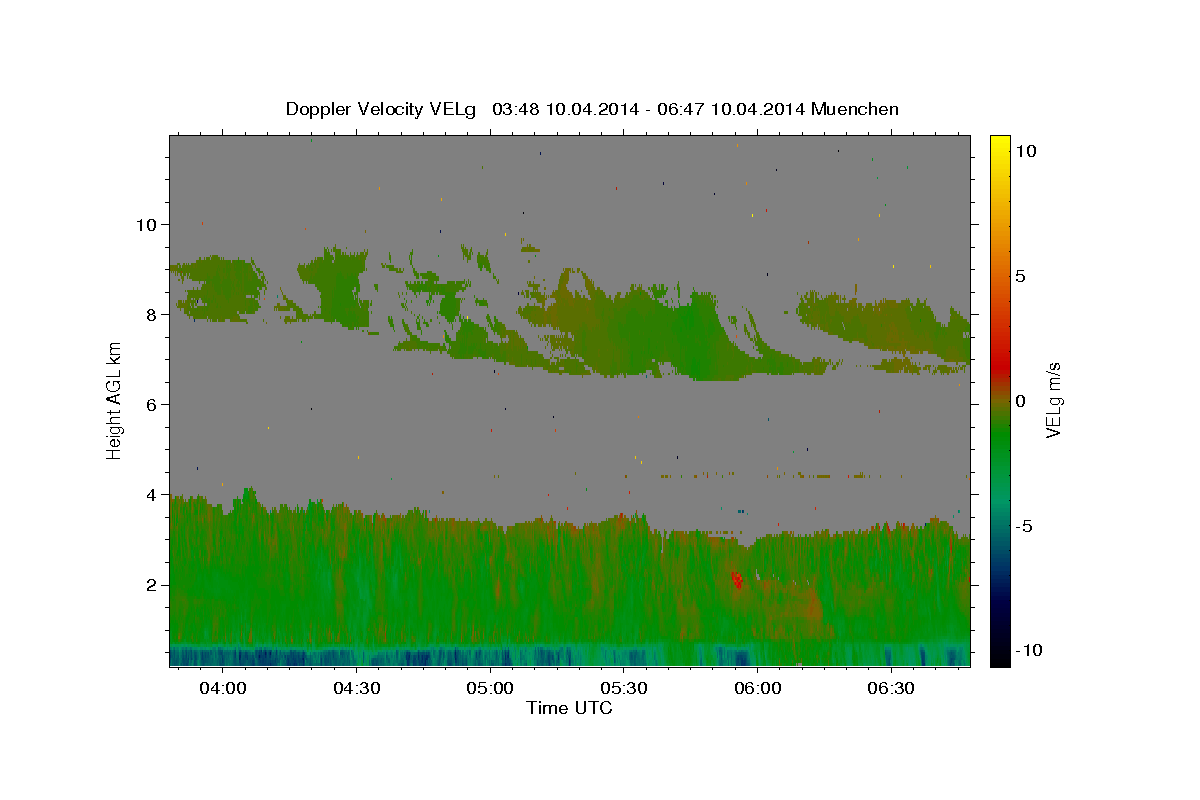Click the 06:00 time tick label
The height and width of the screenshot is (800, 1200).
pos(758,689)
